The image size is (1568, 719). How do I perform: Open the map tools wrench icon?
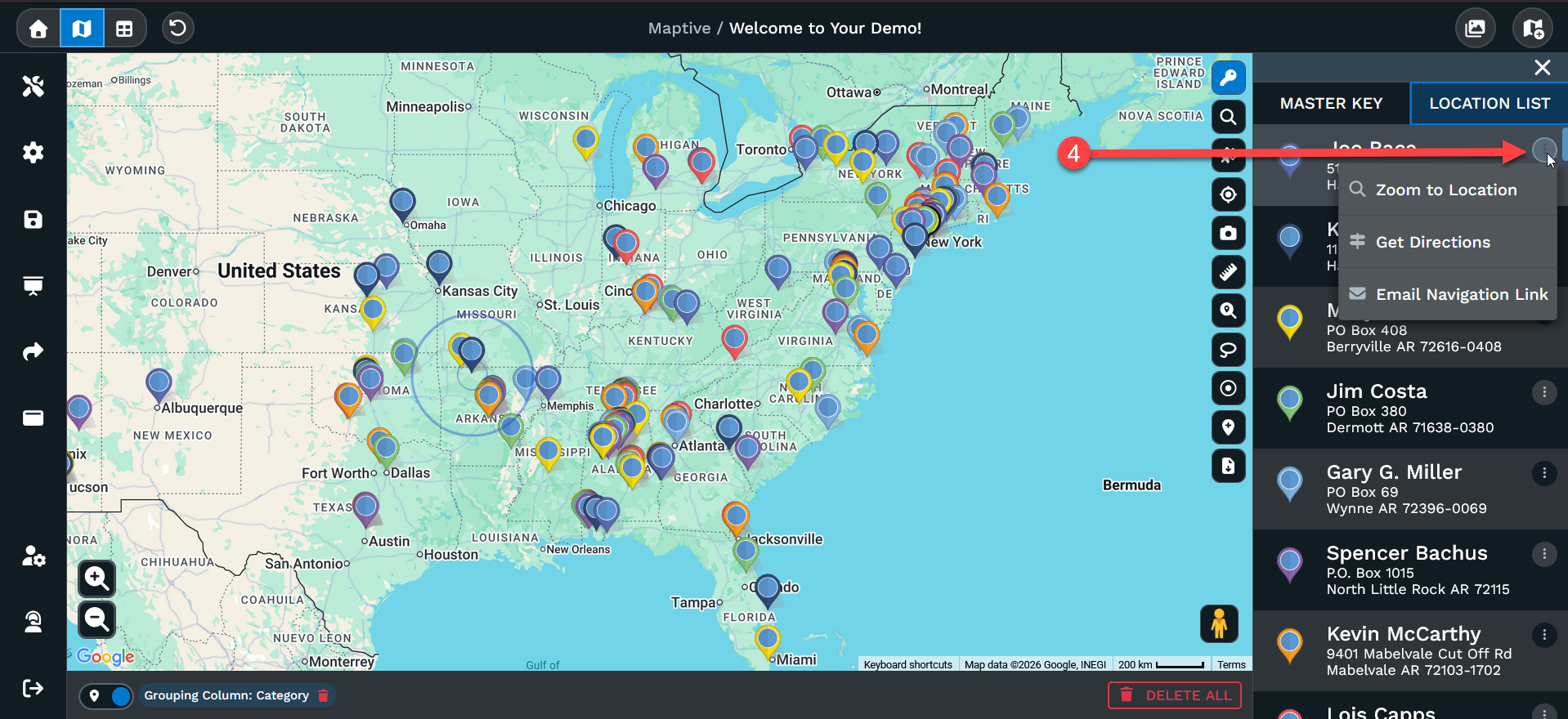33,86
